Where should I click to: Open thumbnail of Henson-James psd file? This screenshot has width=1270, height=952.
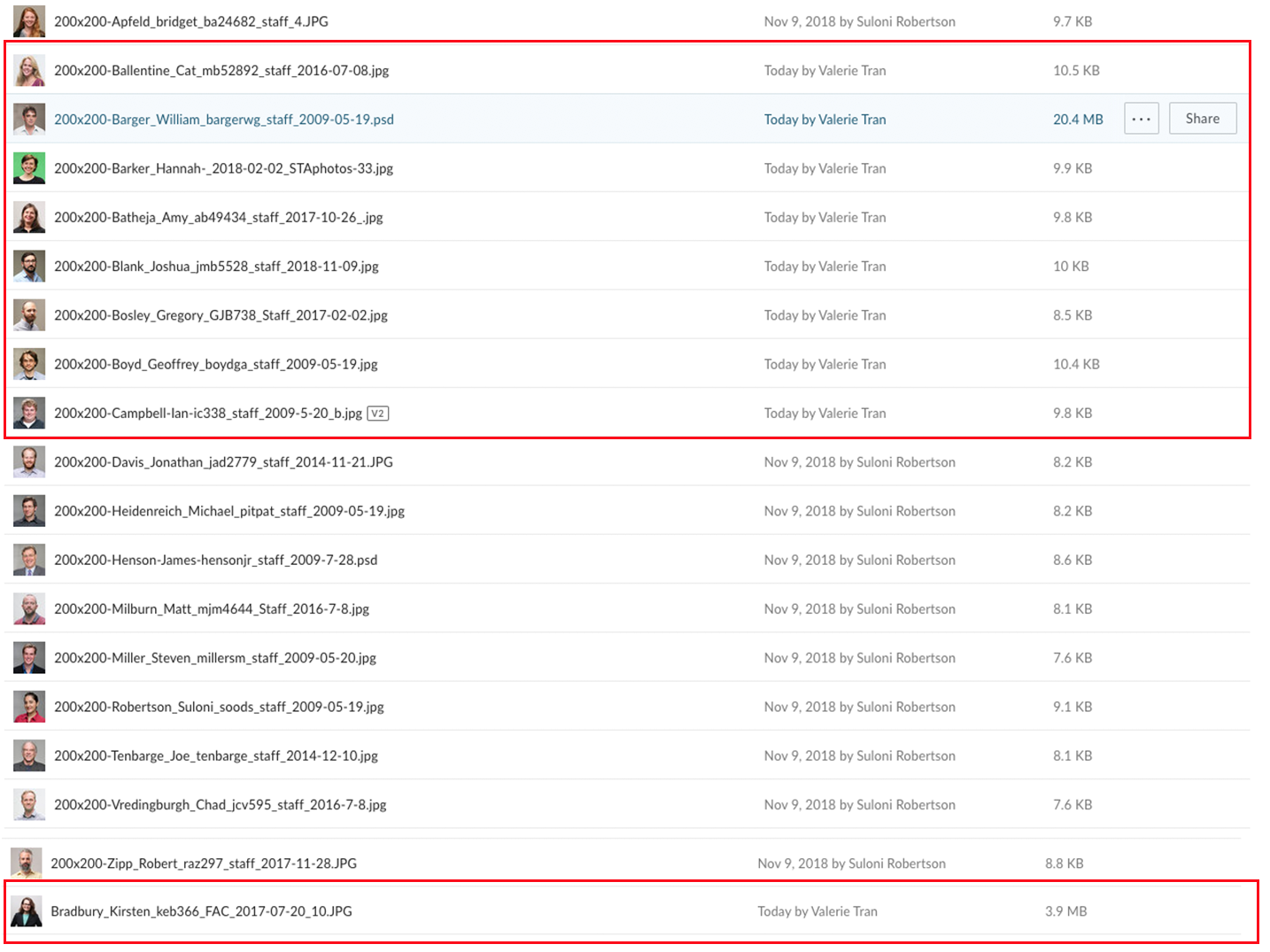[29, 561]
